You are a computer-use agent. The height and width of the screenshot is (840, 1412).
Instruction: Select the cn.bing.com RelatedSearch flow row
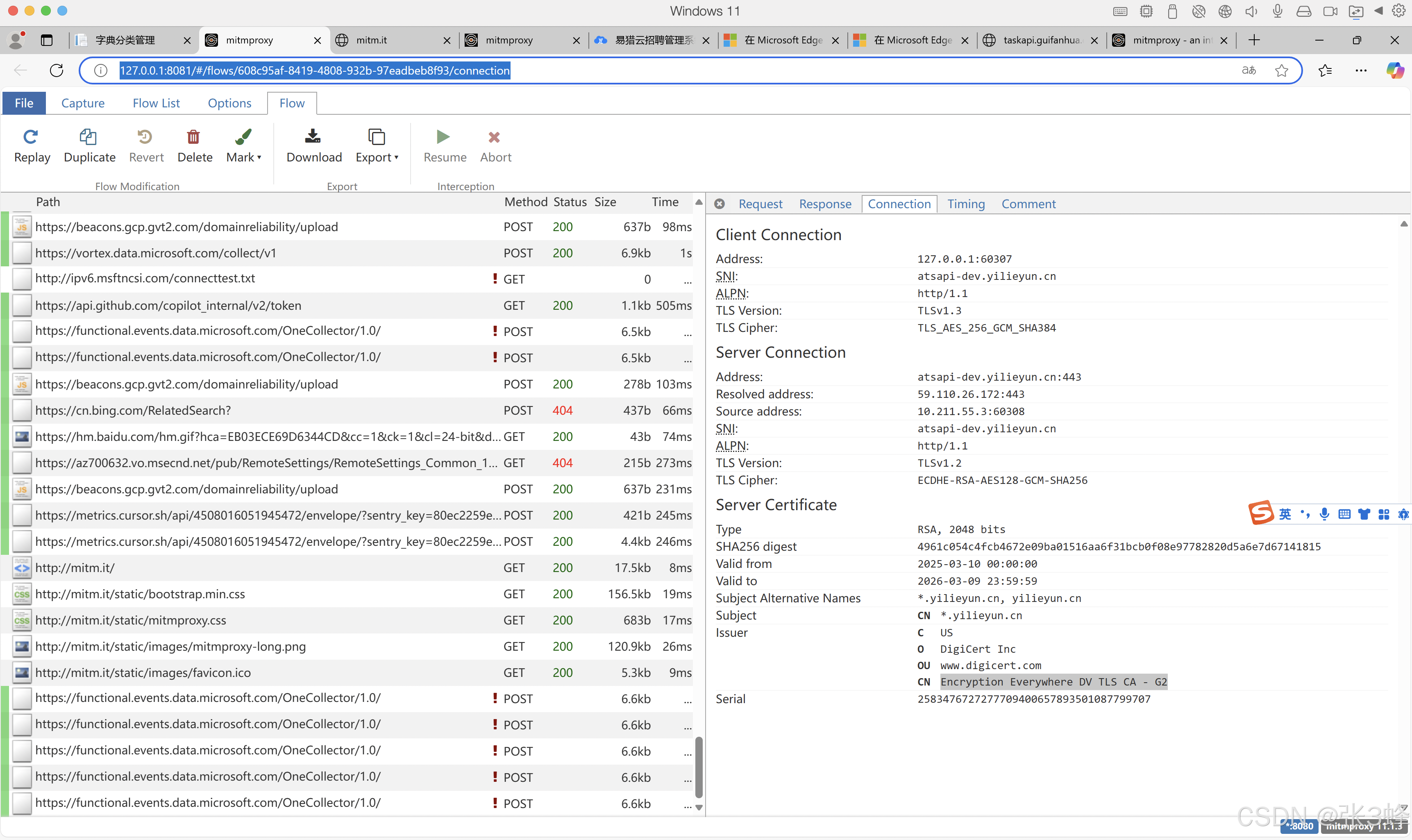[133, 411]
